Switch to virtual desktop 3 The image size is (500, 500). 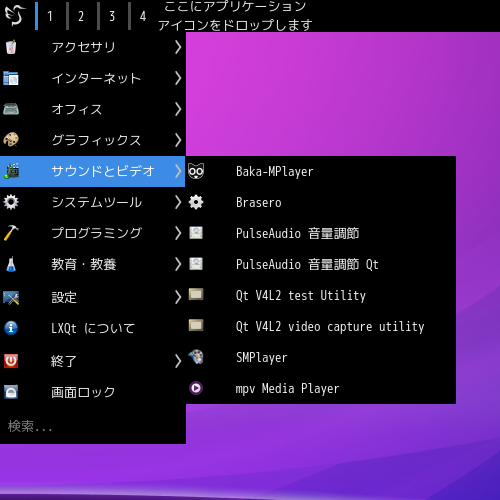pos(112,16)
